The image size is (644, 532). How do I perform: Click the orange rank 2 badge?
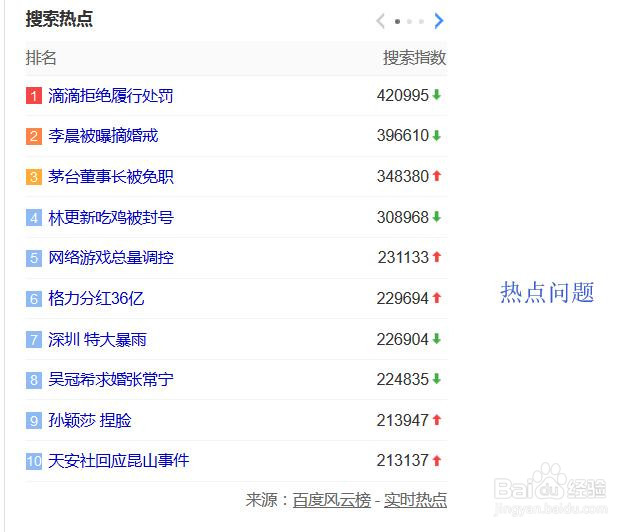click(x=34, y=136)
